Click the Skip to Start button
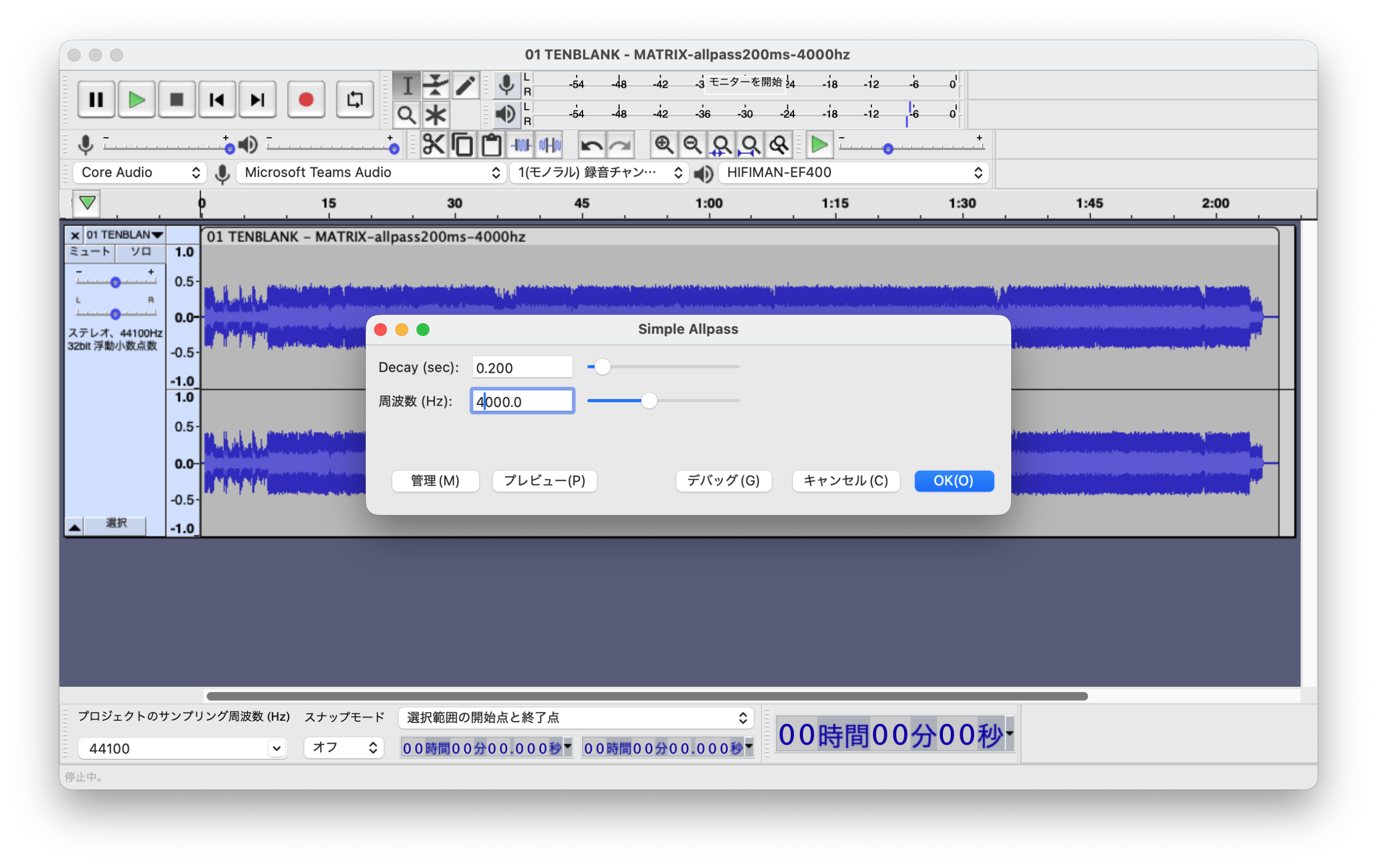1377x868 pixels. (x=217, y=100)
